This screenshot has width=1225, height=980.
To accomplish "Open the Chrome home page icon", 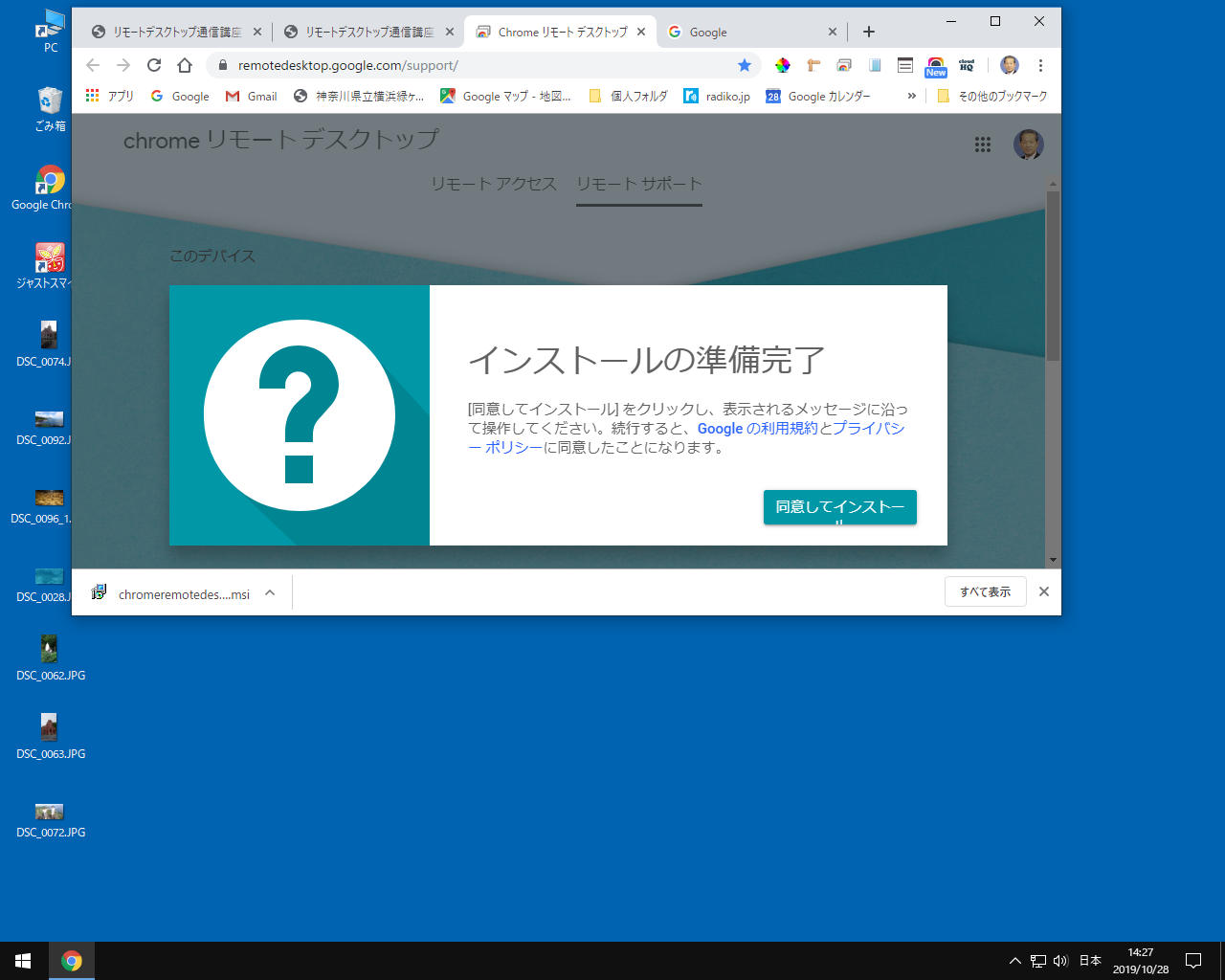I will coord(185,65).
